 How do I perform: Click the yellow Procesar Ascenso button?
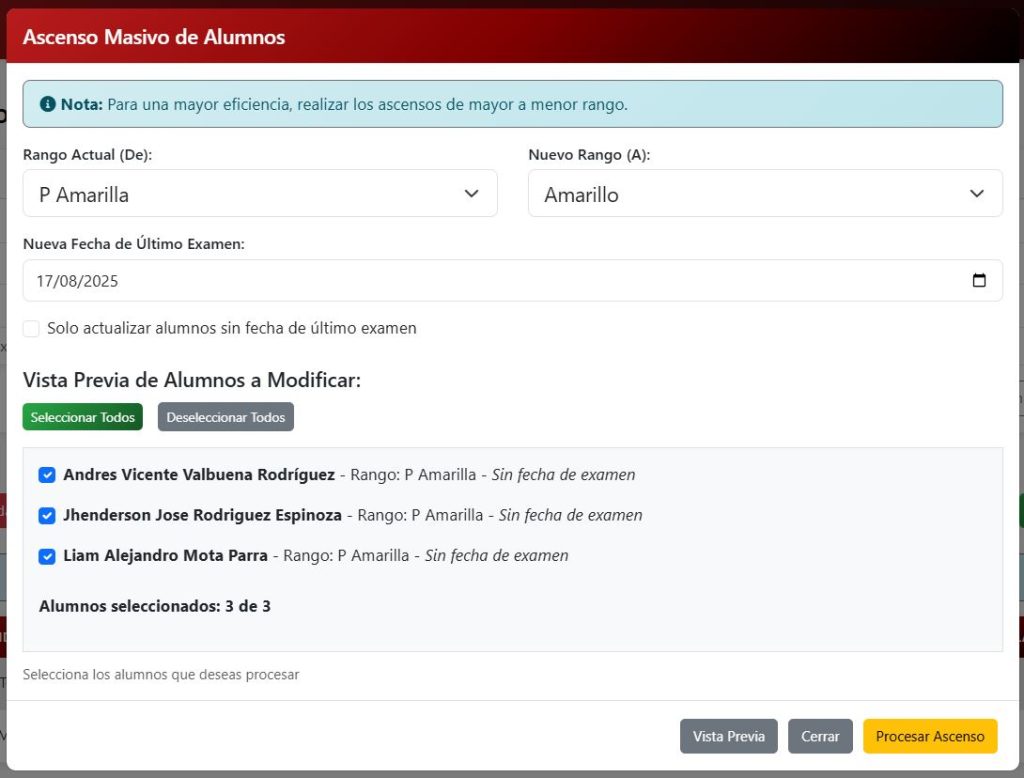(x=930, y=736)
